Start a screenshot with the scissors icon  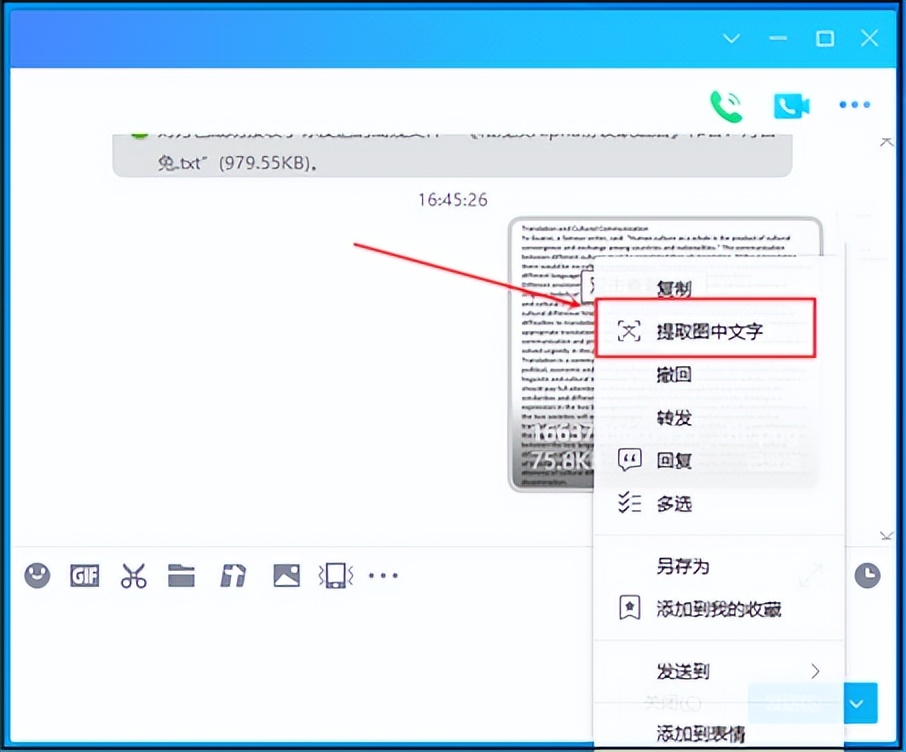[x=132, y=575]
